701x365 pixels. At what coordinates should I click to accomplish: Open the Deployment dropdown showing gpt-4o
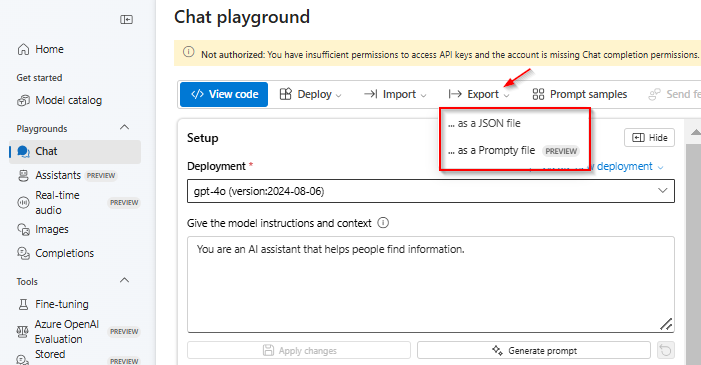(431, 191)
